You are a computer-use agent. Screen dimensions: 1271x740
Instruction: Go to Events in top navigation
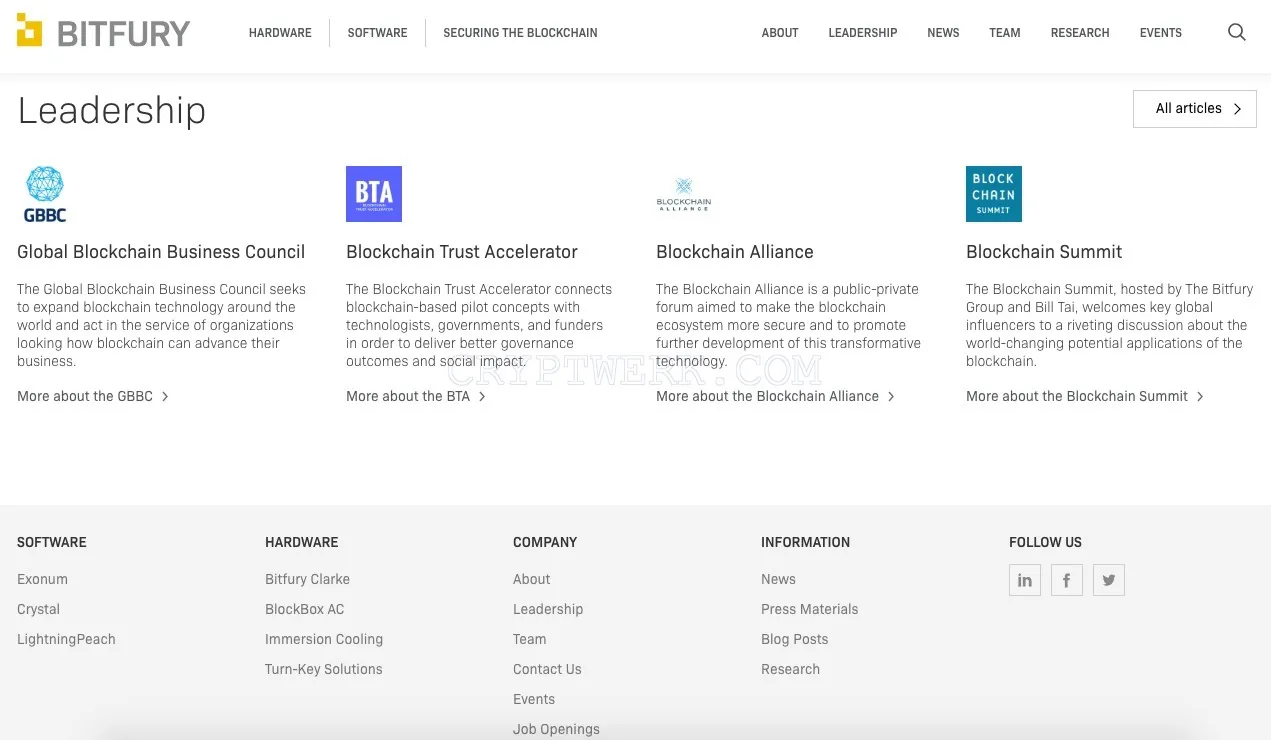(x=1161, y=33)
